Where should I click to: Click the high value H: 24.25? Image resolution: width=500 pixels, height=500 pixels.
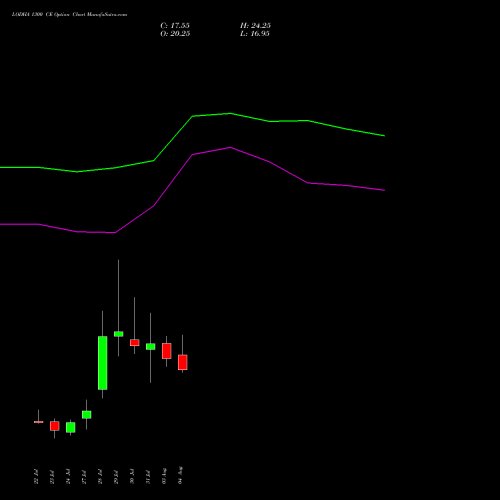[x=255, y=26]
